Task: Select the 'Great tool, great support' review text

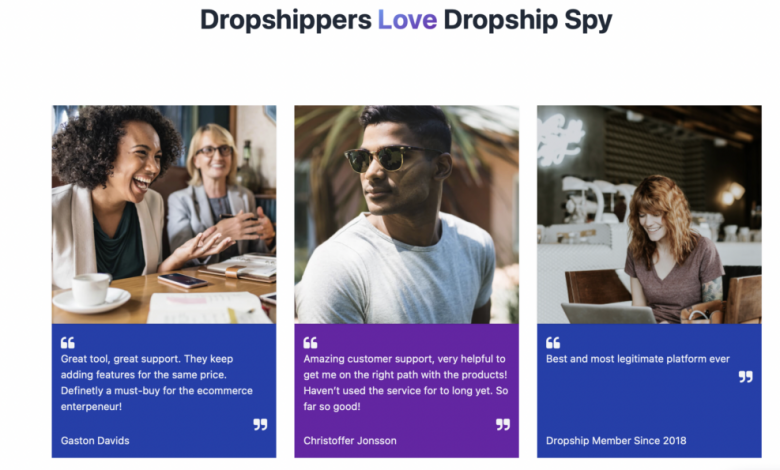Action: 157,382
